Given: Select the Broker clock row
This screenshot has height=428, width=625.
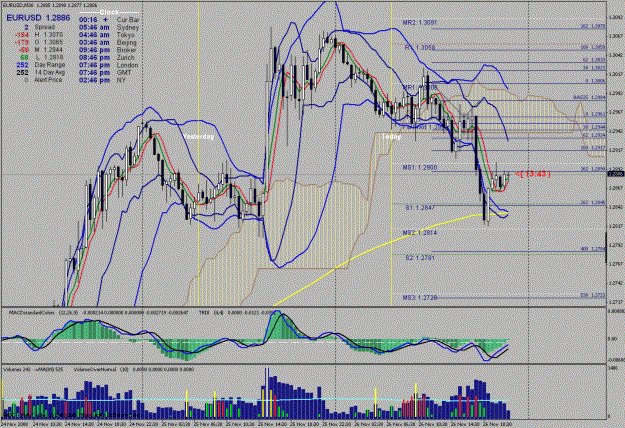Looking at the screenshot, I should tap(108, 50).
